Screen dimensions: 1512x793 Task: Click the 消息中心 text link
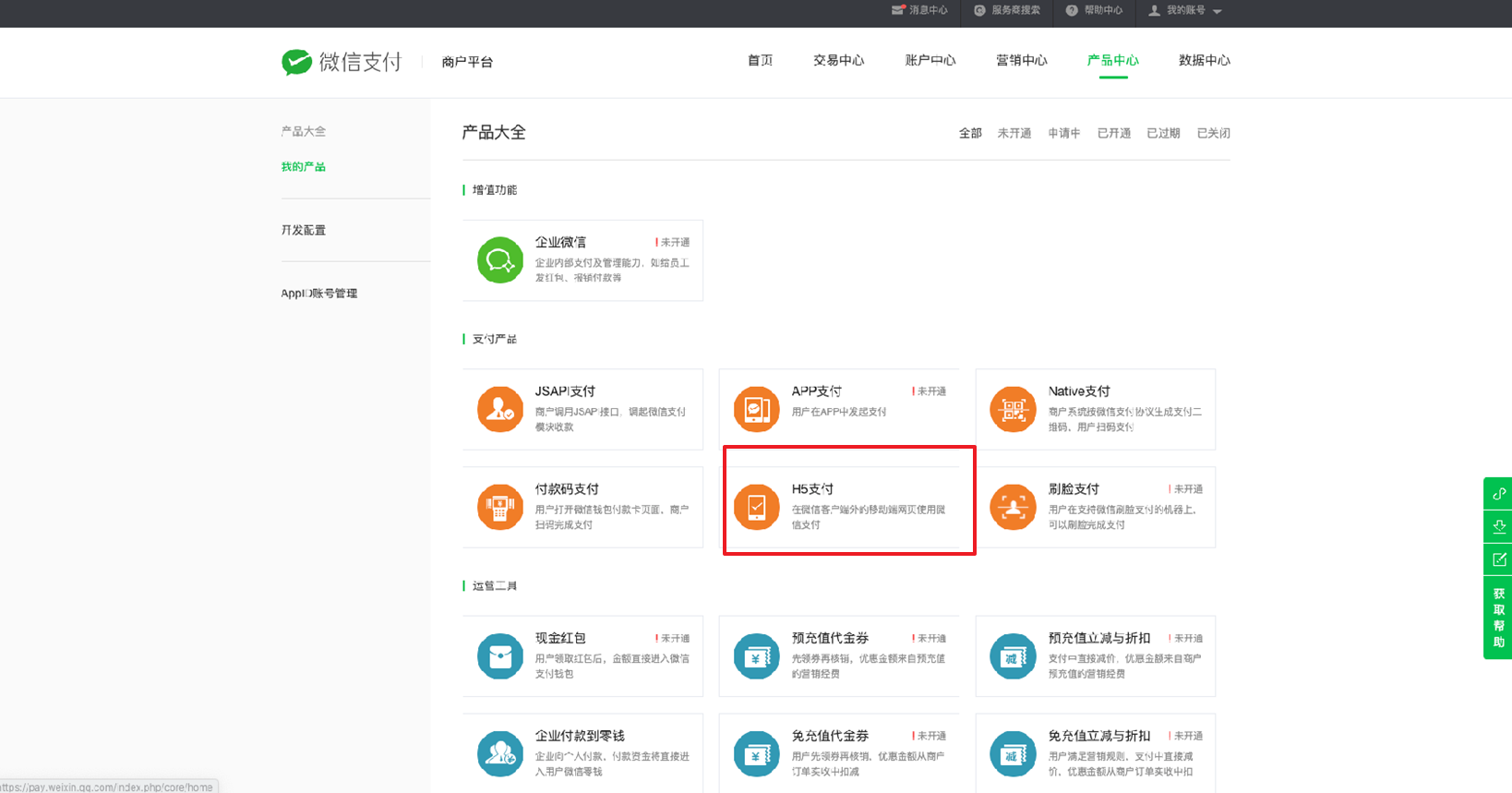pos(928,10)
